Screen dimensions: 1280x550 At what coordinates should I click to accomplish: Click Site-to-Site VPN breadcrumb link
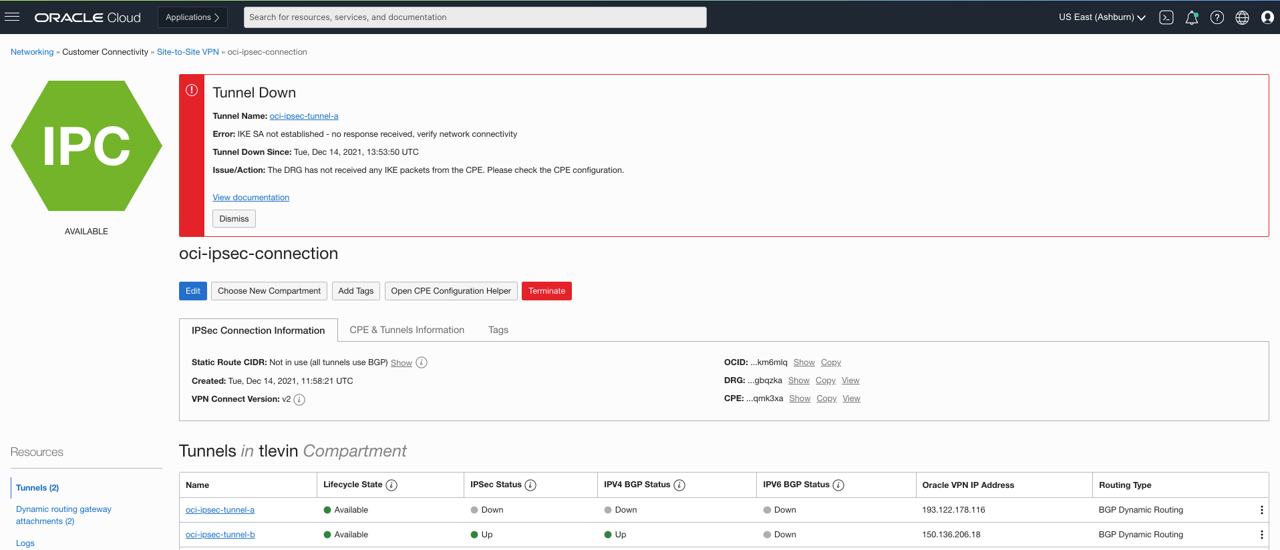[188, 52]
